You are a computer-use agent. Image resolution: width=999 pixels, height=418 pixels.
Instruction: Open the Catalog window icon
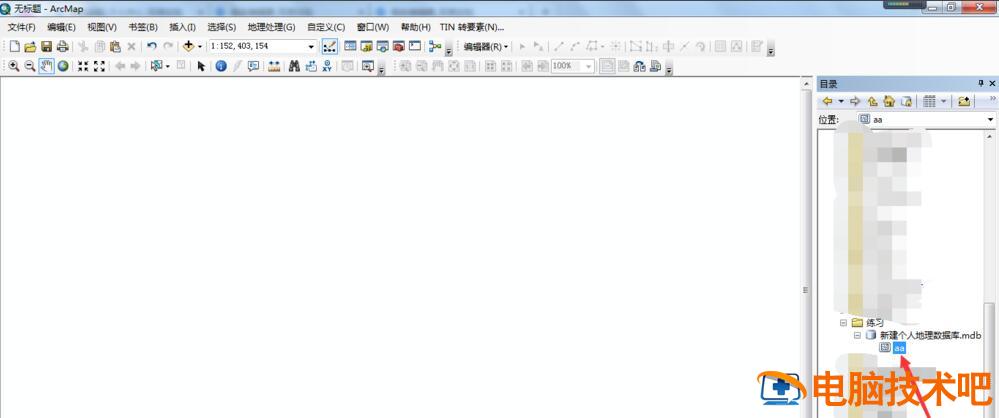click(x=366, y=47)
